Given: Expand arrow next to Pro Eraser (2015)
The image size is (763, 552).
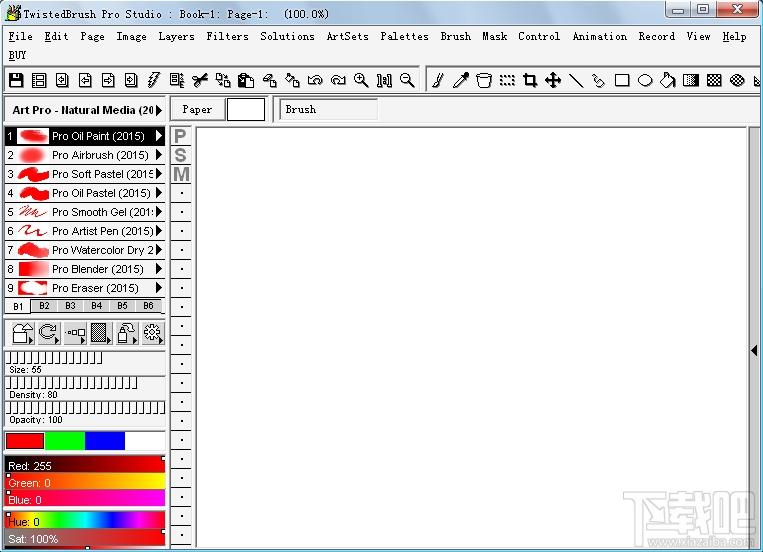Looking at the screenshot, I should 159,288.
